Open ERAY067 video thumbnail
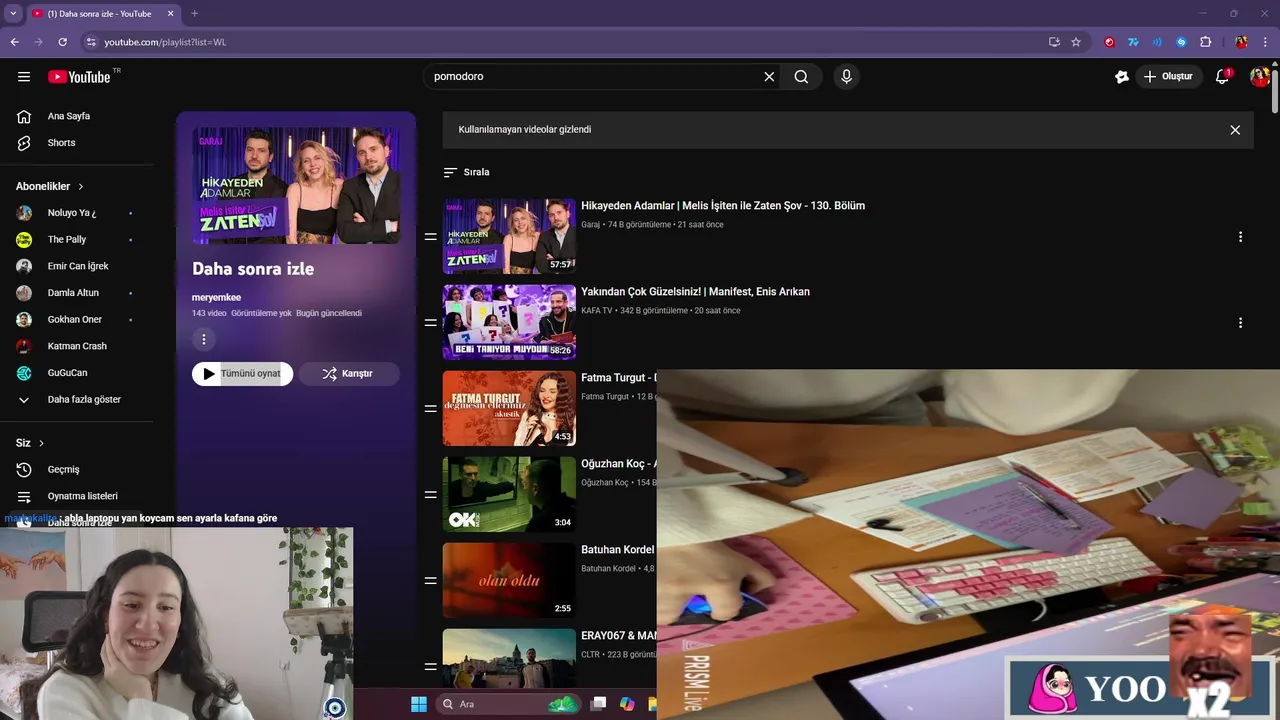Screen dimensions: 1280x720 coord(509,658)
